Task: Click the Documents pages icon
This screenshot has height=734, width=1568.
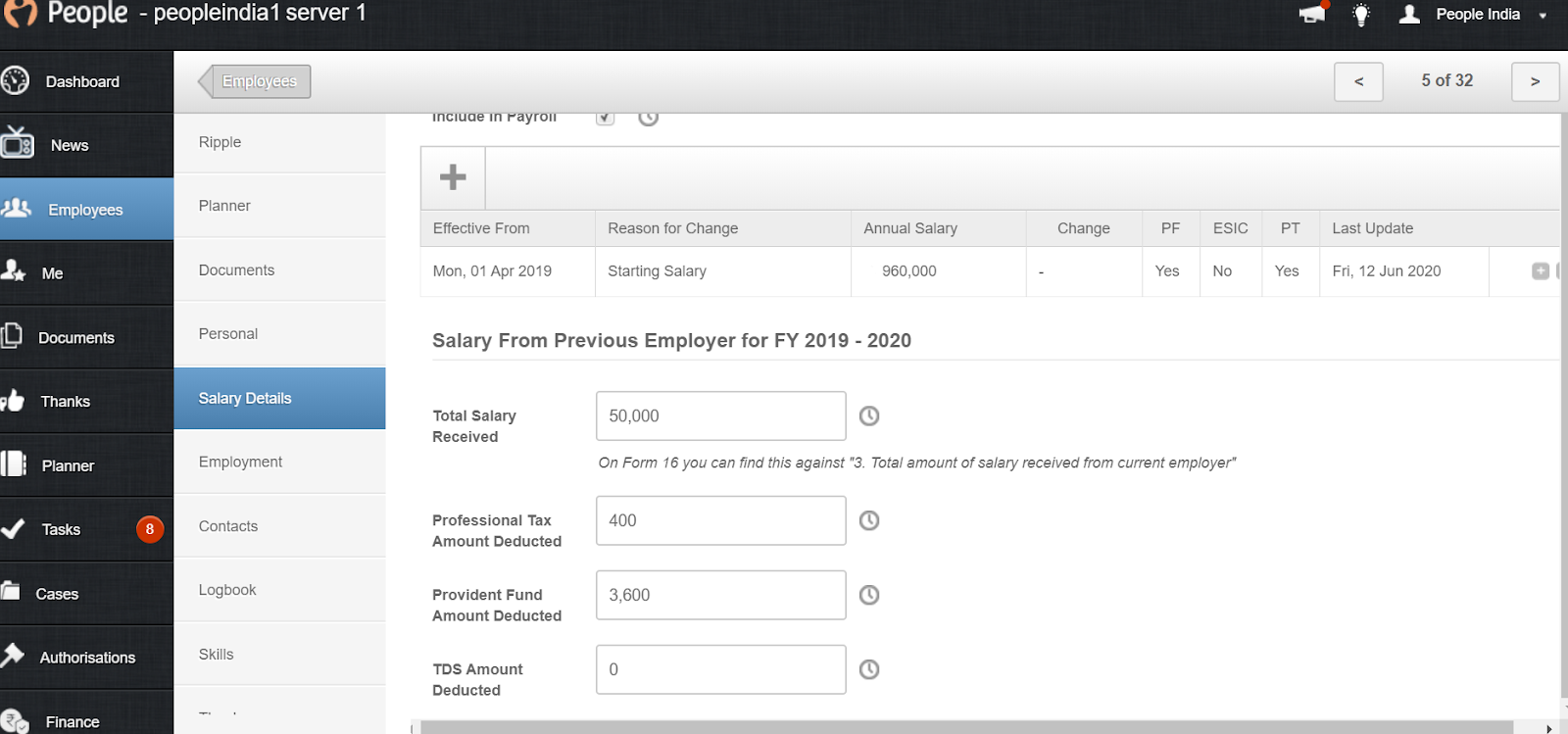Action: [11, 335]
